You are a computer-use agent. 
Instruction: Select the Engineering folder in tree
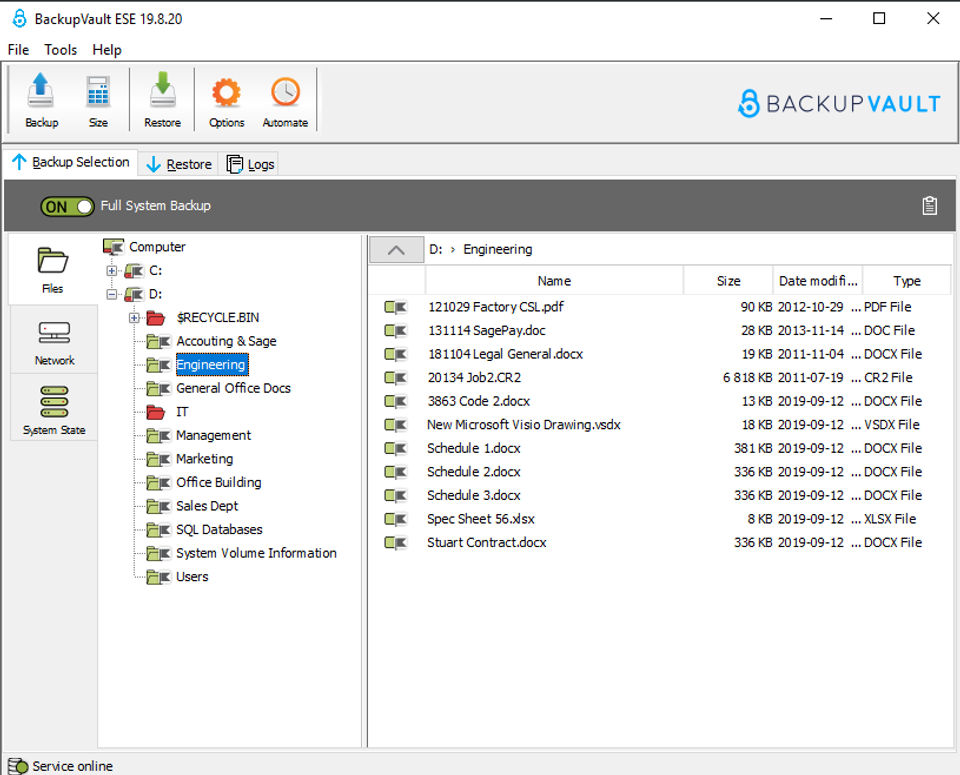click(212, 365)
